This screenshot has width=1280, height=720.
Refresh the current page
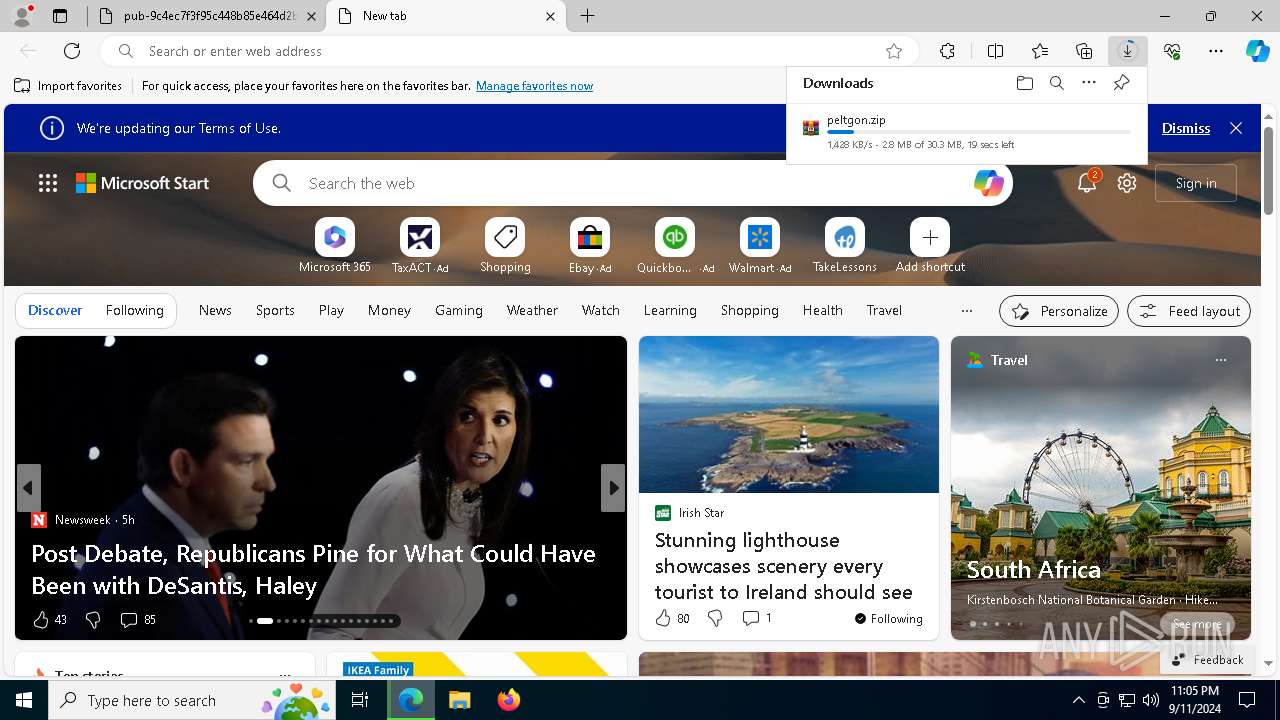pos(72,51)
